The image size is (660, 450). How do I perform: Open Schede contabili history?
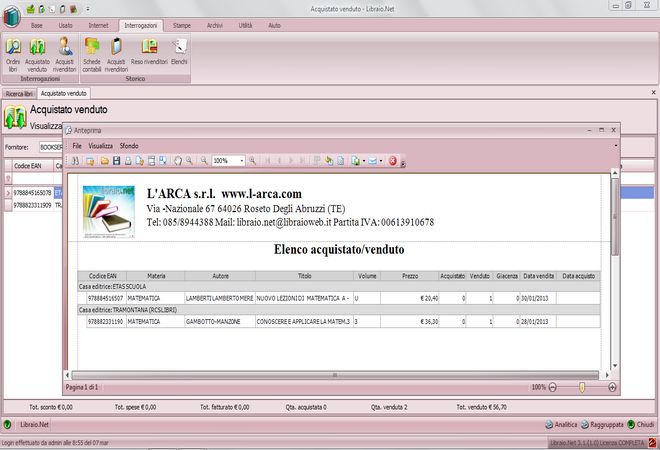(91, 55)
